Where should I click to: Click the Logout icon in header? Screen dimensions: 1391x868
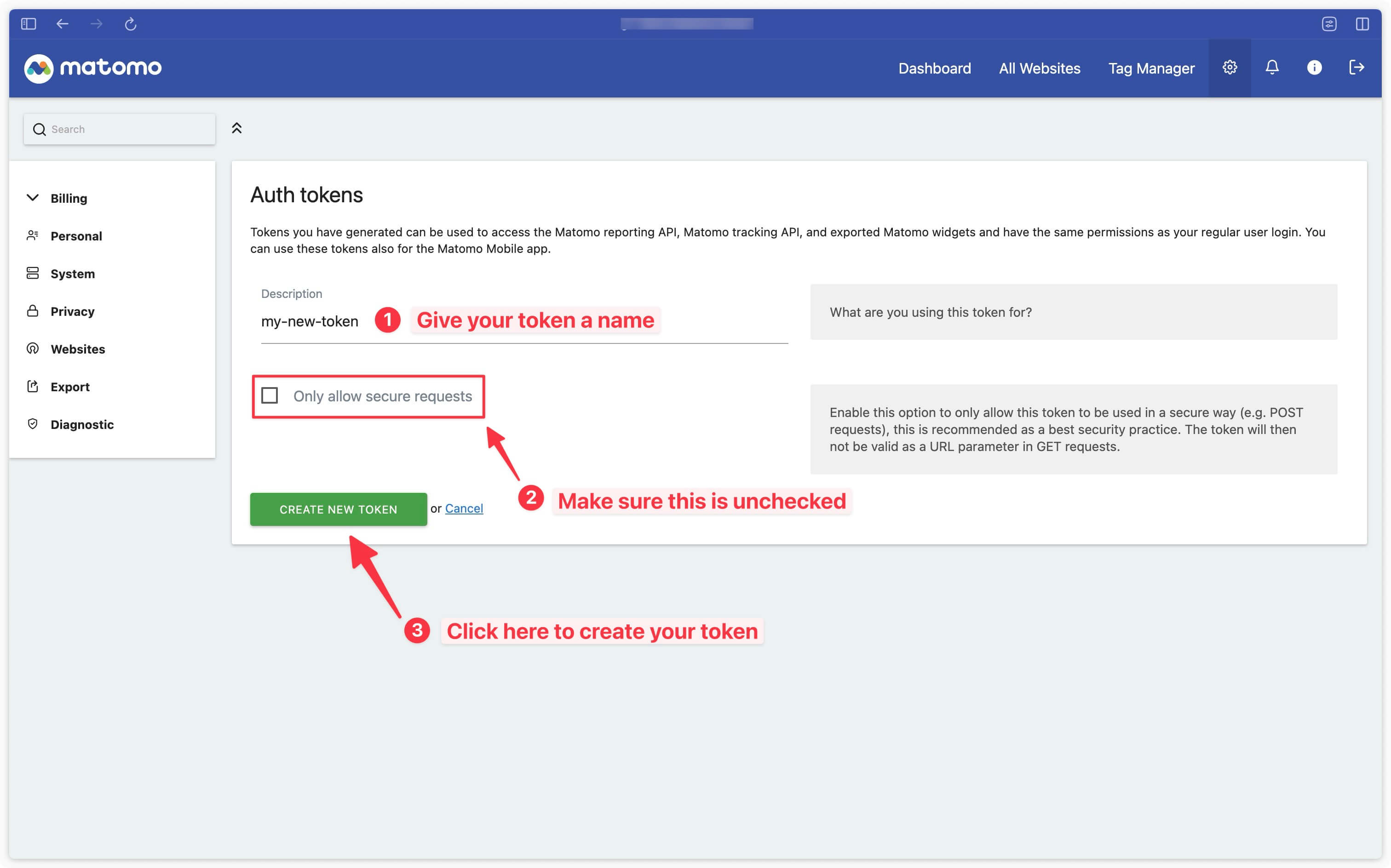[x=1357, y=68]
